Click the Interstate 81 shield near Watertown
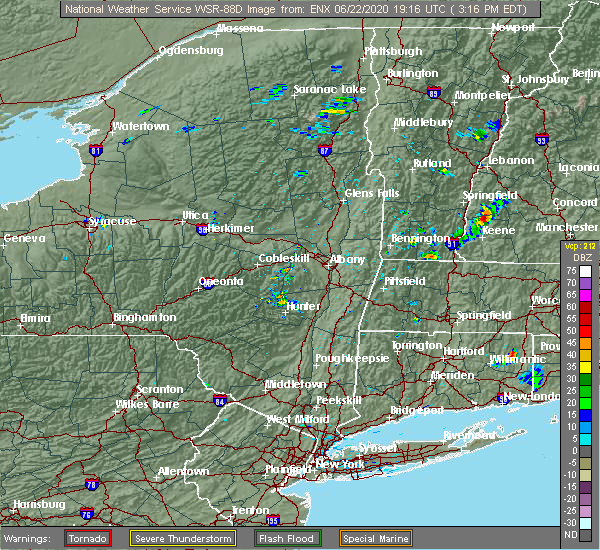Screen dimensions: 600x550 (96, 150)
